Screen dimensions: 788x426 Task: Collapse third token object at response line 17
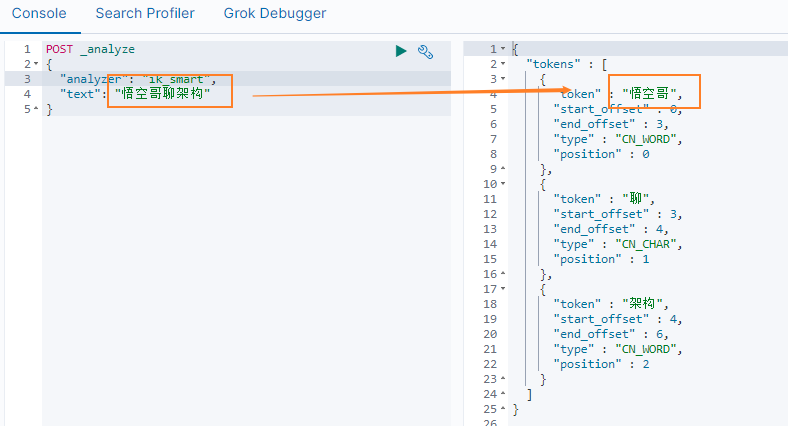tap(502, 289)
